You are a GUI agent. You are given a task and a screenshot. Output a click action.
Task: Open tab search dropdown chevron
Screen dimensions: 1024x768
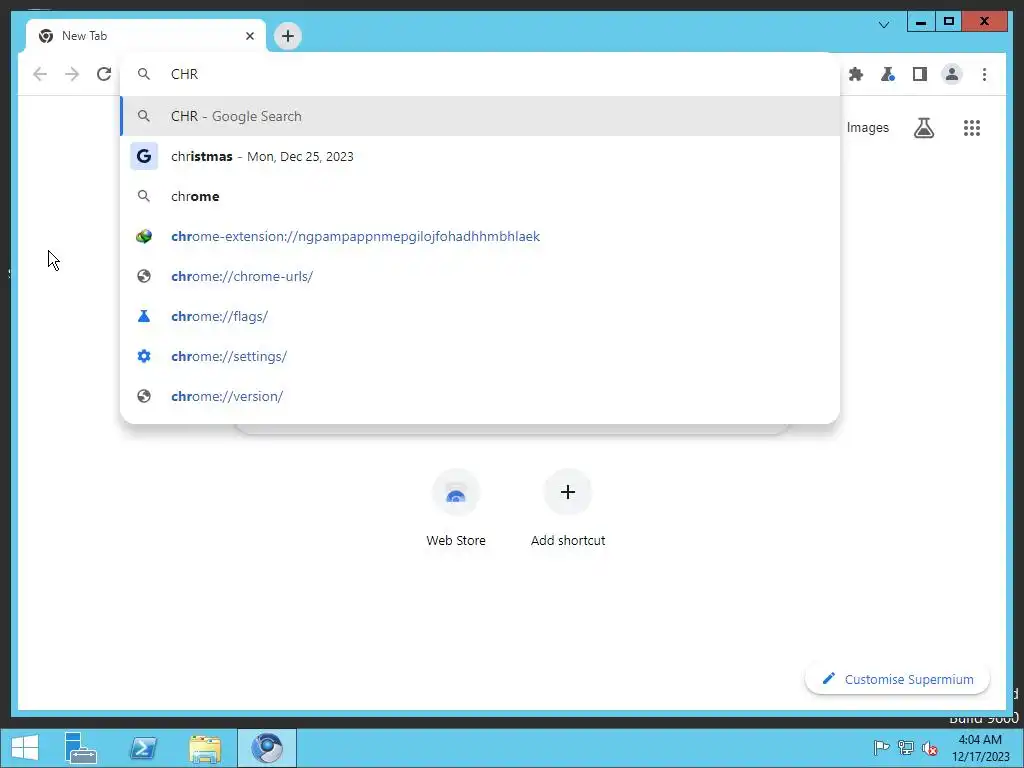pyautogui.click(x=884, y=25)
